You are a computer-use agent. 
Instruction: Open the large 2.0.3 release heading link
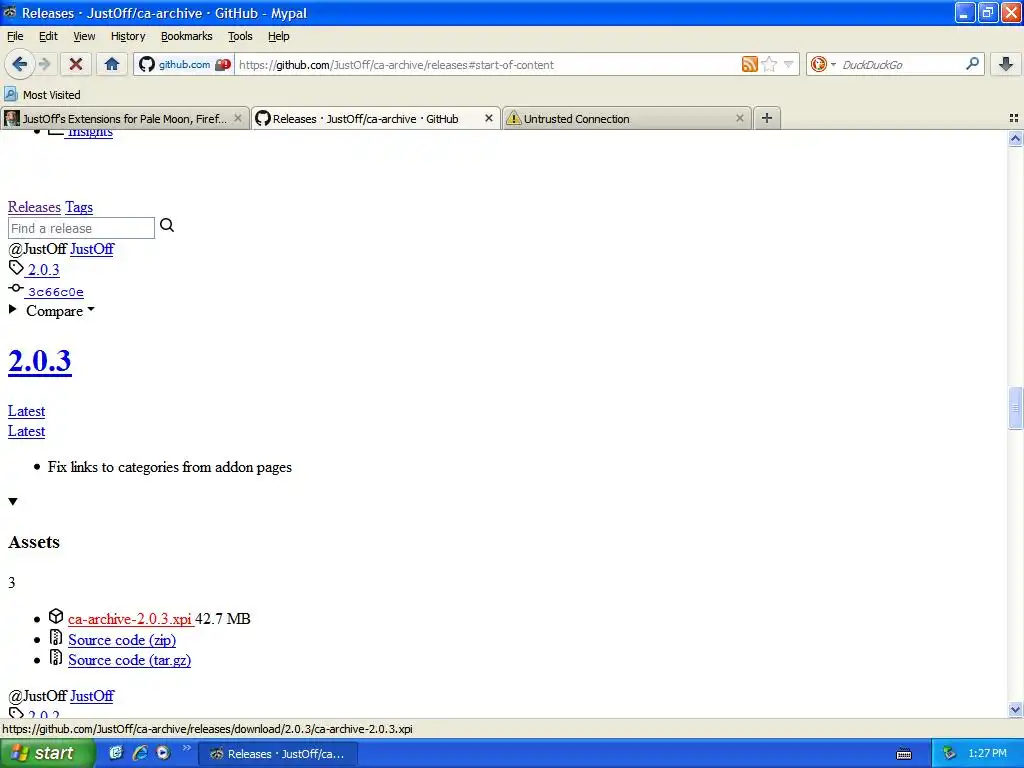(x=40, y=361)
